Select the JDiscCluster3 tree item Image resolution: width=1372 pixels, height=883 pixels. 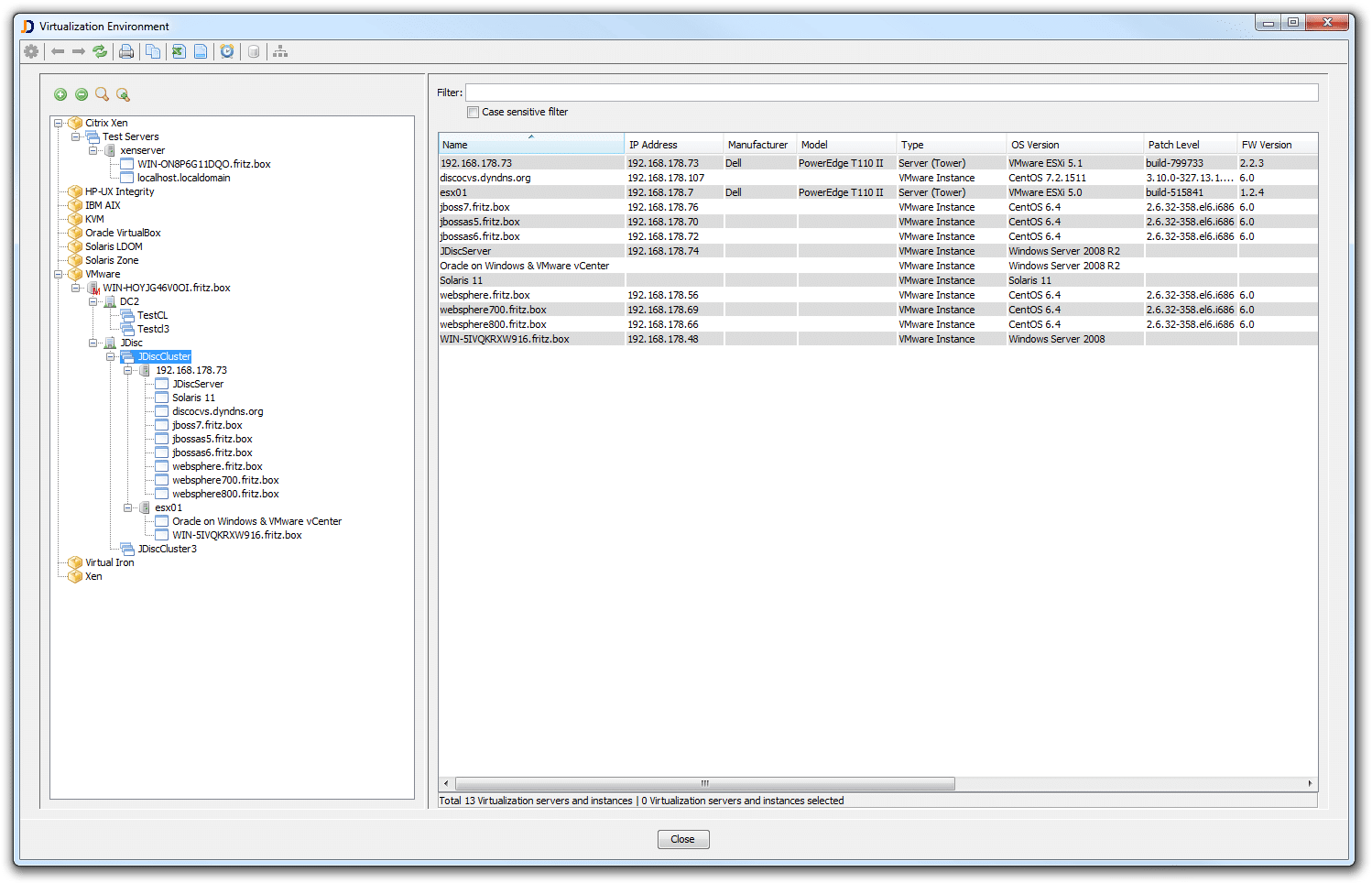167,549
